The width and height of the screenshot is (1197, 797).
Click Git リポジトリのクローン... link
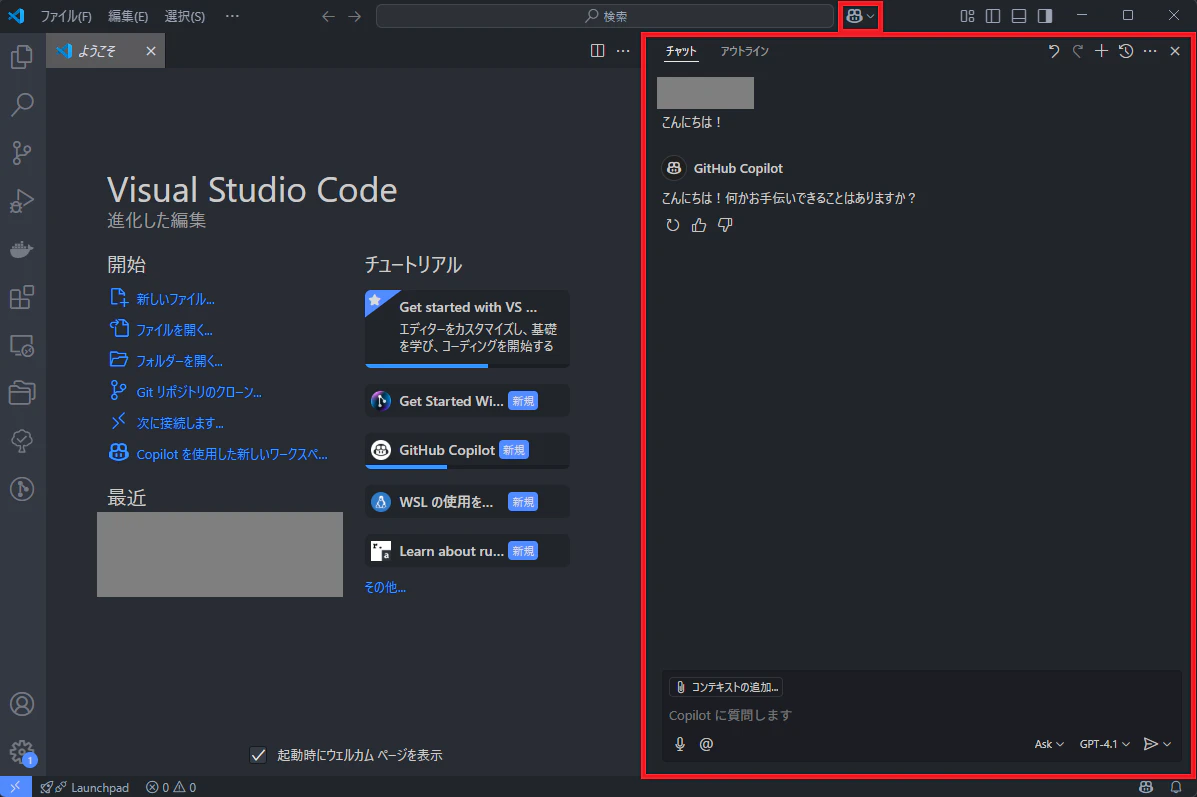click(x=198, y=392)
